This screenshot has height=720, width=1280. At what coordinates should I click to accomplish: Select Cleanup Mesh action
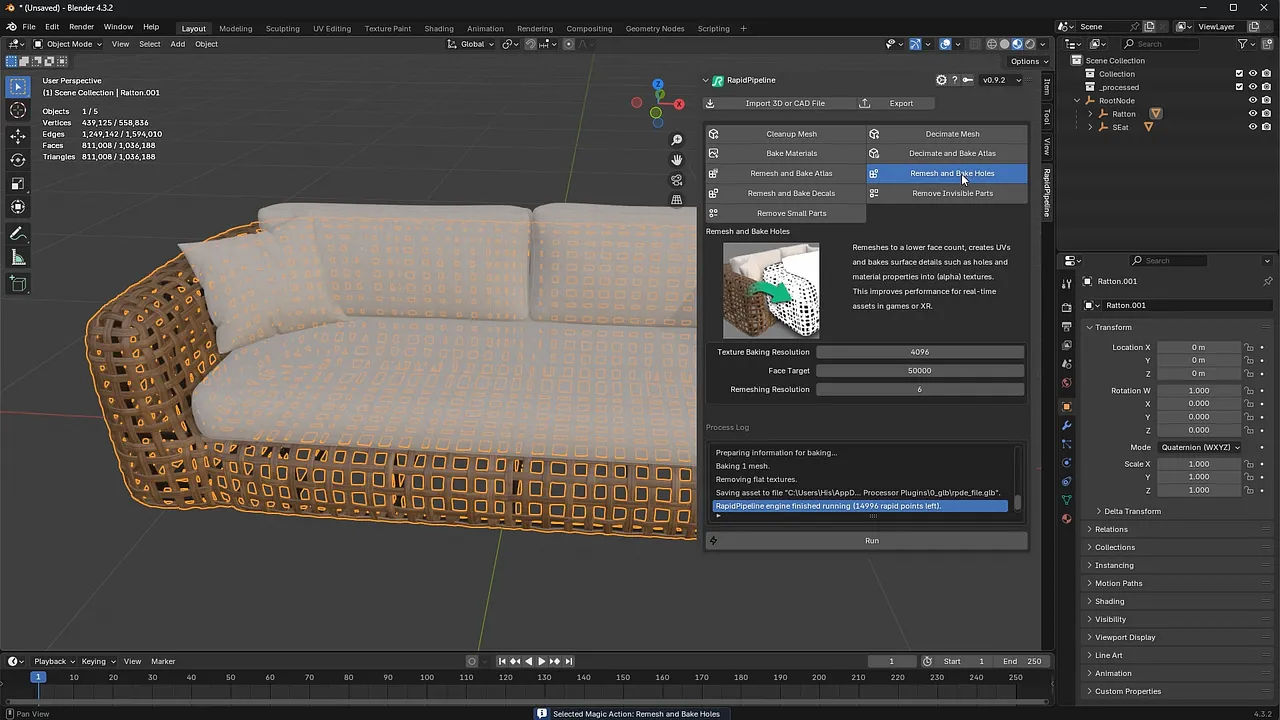click(x=786, y=134)
